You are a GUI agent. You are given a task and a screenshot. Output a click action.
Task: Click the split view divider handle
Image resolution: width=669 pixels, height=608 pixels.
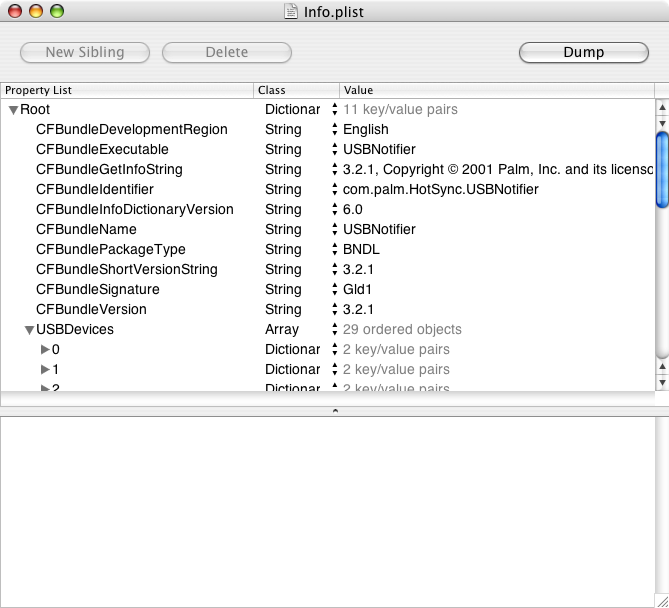pyautogui.click(x=335, y=411)
